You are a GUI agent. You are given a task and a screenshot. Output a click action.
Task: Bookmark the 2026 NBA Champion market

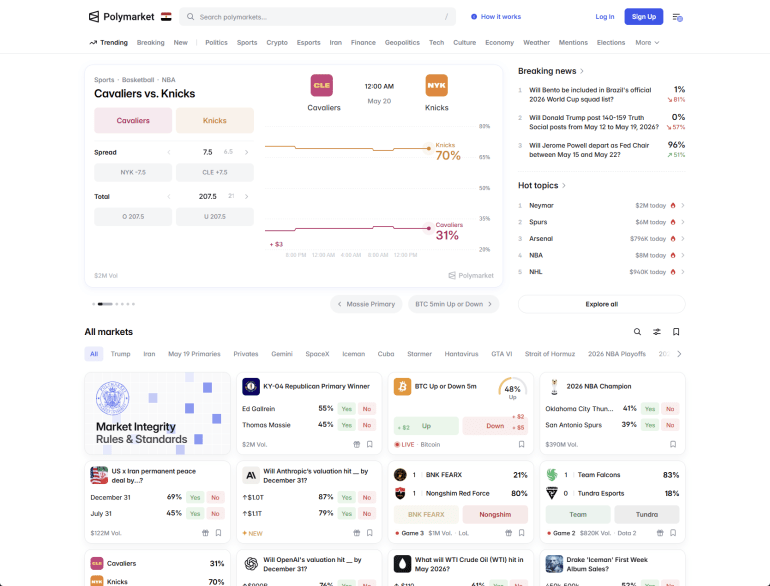tap(673, 445)
